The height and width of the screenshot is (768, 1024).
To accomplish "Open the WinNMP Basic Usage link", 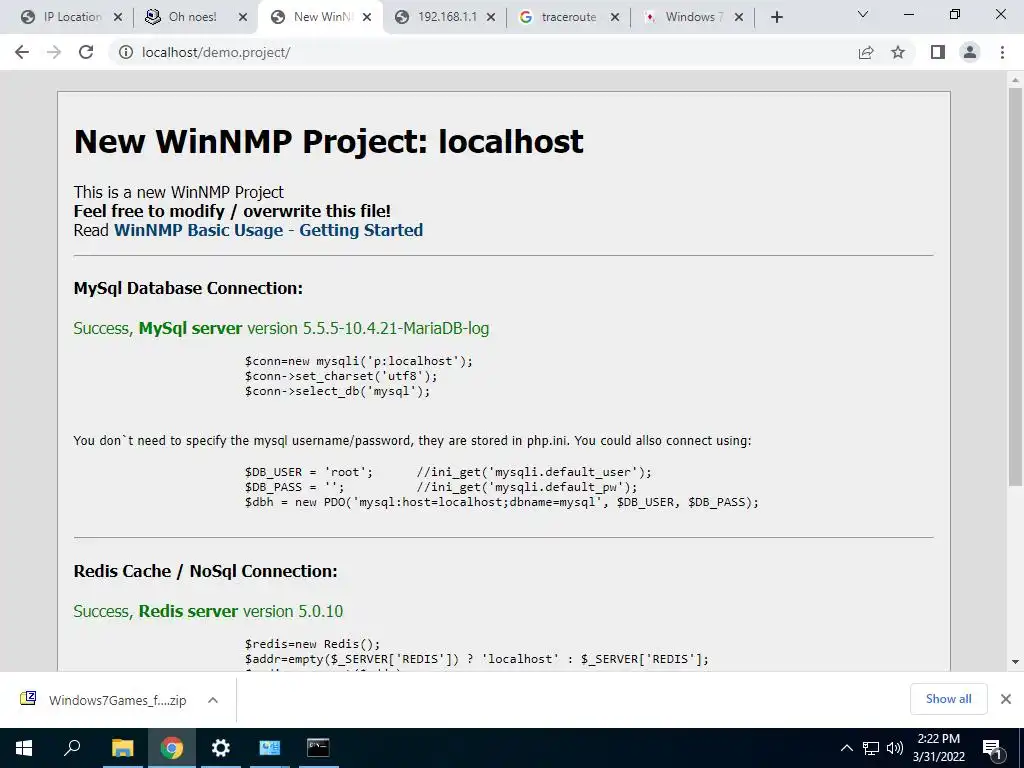I will (x=199, y=231).
